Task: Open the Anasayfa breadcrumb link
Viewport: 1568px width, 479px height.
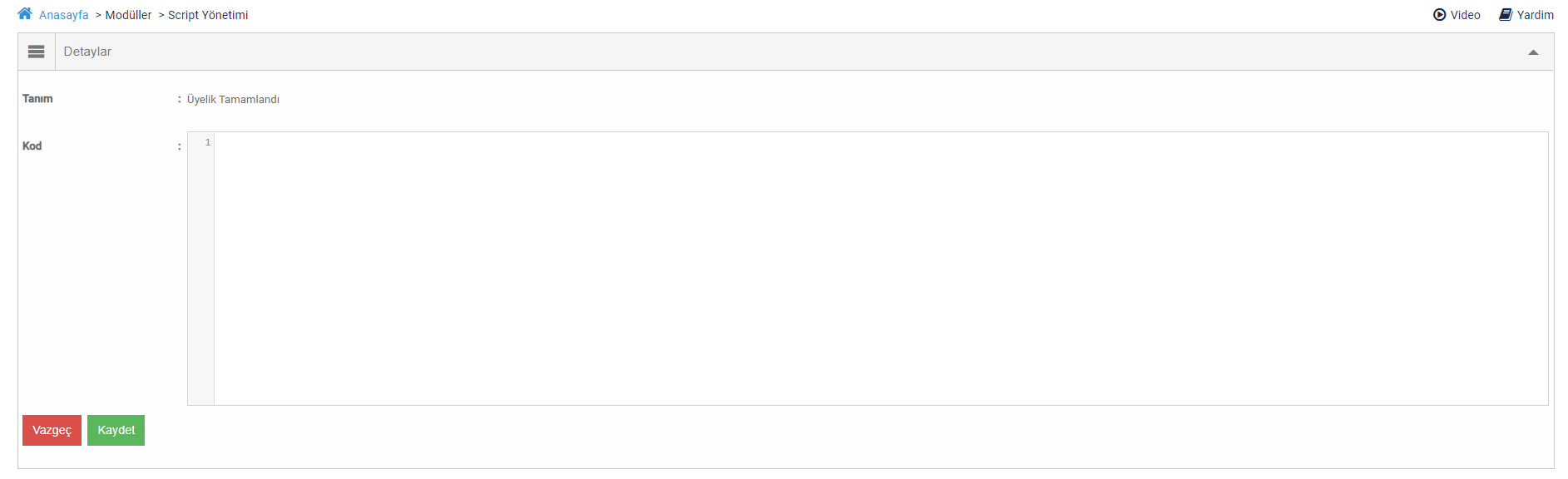Action: click(63, 15)
